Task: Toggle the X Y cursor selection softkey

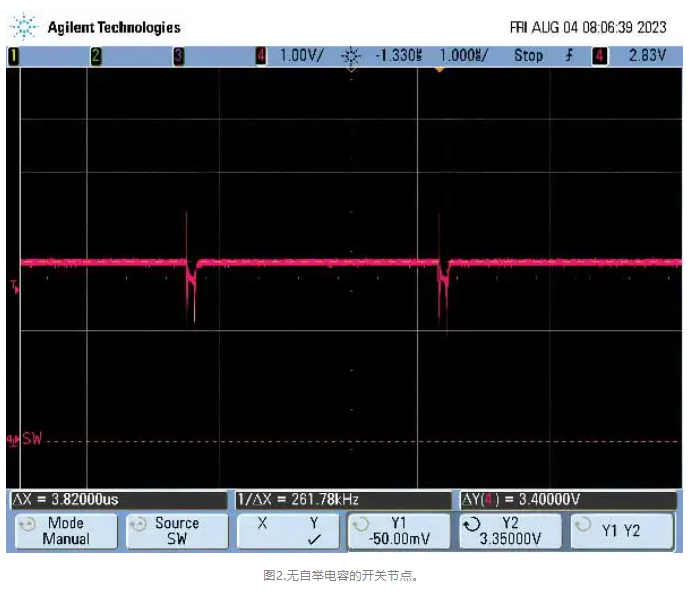Action: point(287,530)
